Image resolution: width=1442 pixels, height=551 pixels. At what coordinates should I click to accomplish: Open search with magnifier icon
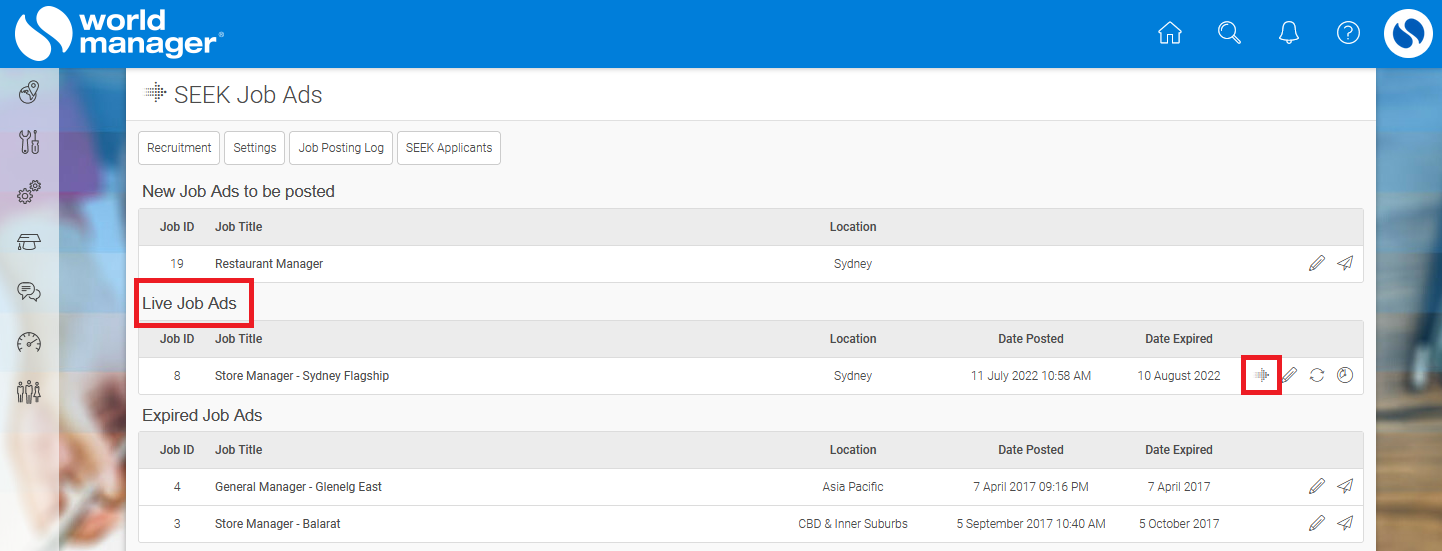(1229, 33)
